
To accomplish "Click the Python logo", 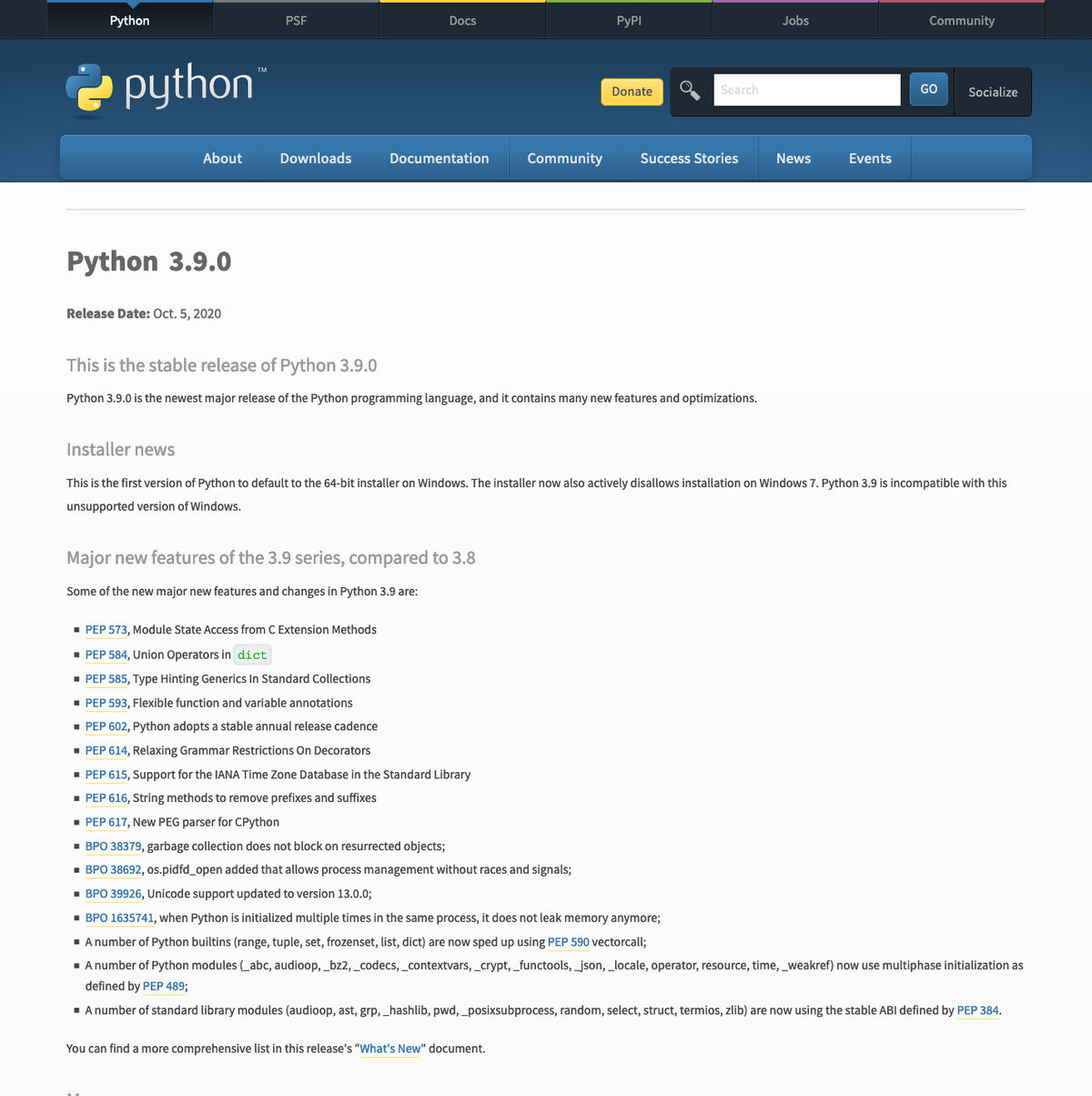I will click(166, 89).
